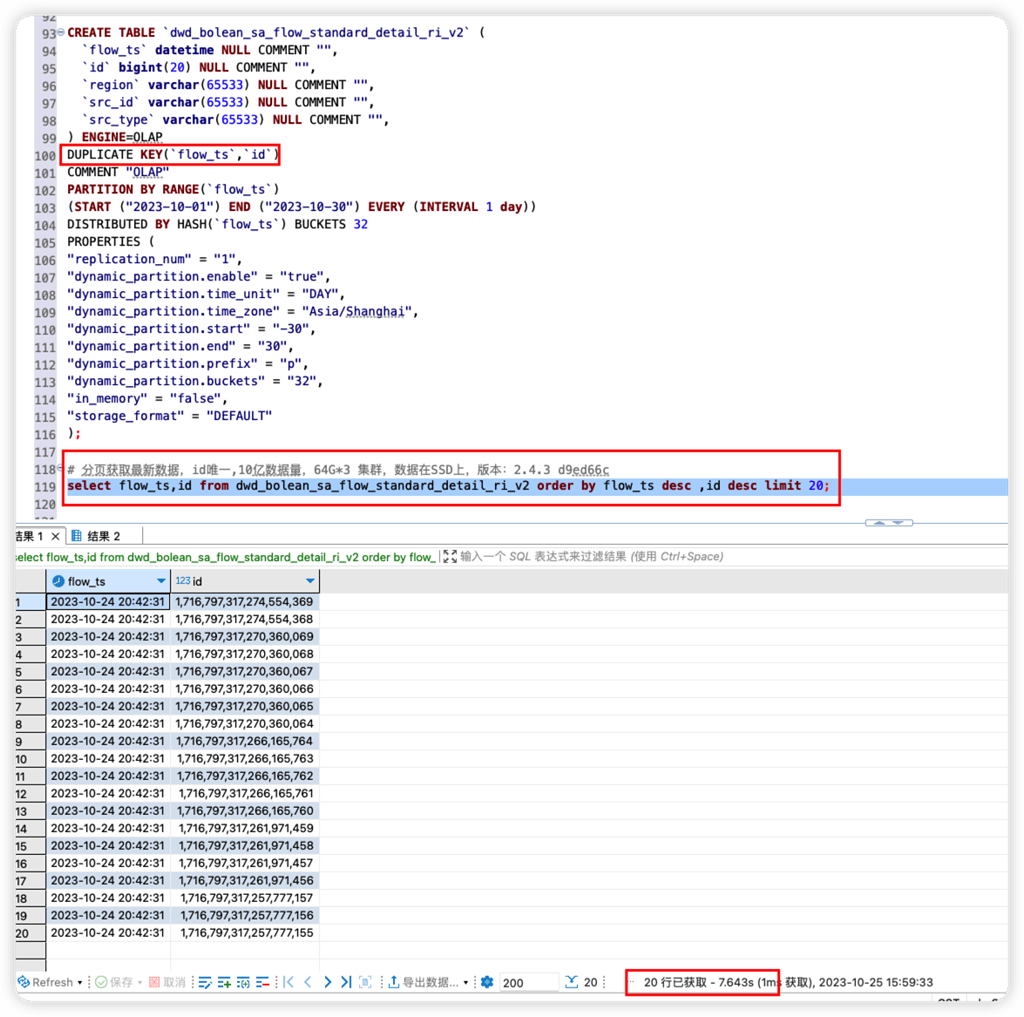Open the id column header dropdown

pyautogui.click(x=310, y=581)
